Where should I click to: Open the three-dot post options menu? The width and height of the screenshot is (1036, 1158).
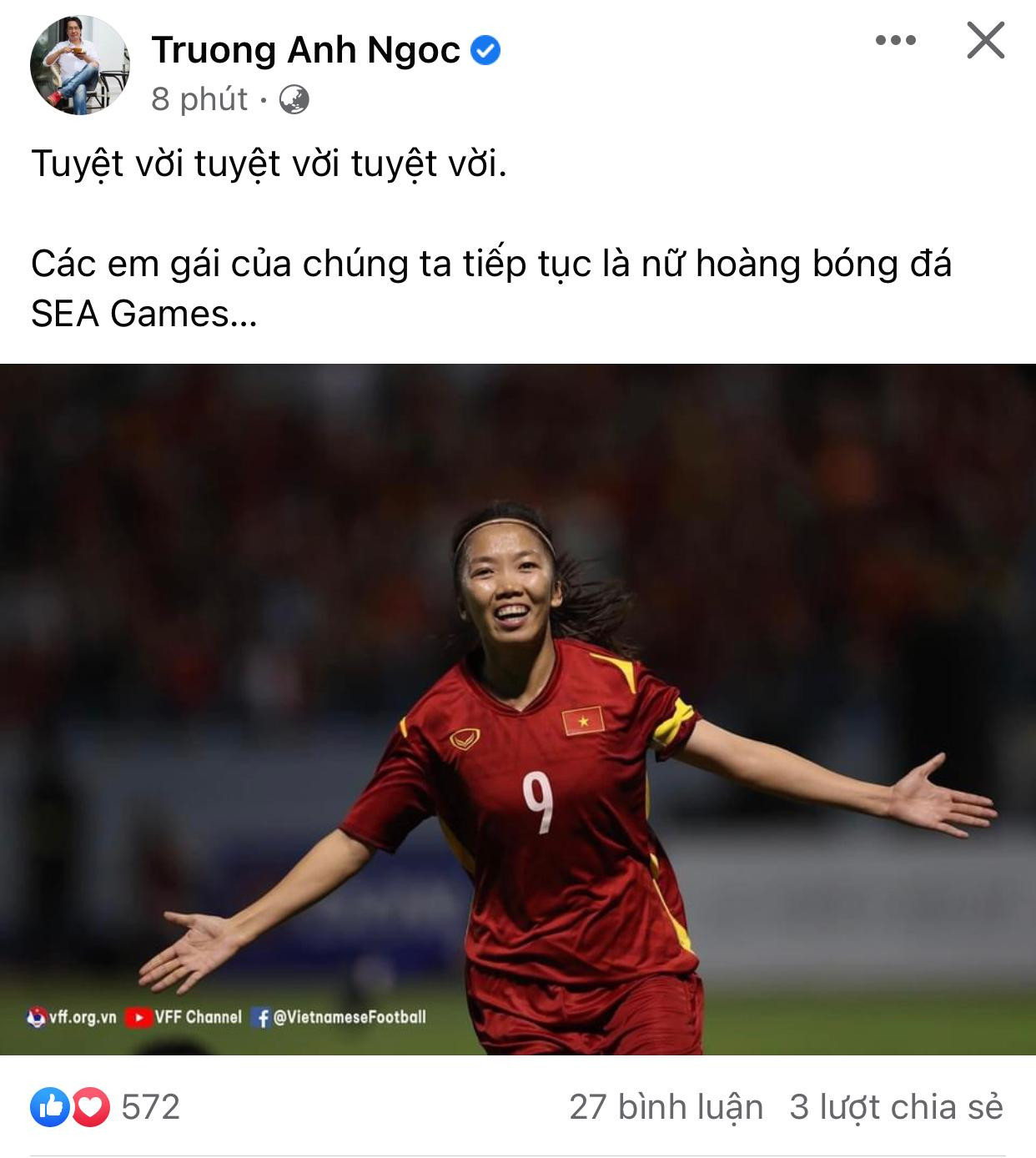(x=896, y=40)
